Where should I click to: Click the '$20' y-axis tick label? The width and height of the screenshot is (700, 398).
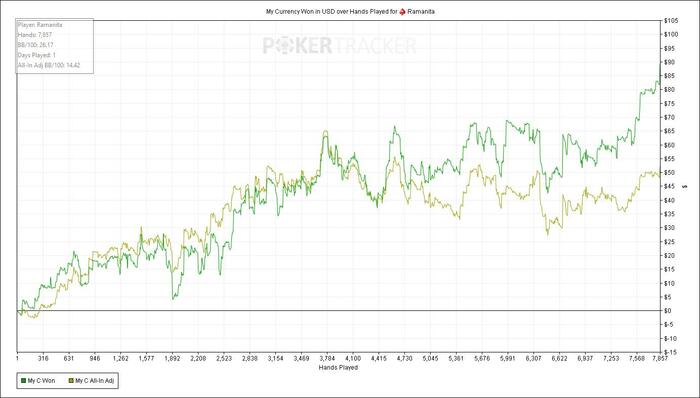670,256
